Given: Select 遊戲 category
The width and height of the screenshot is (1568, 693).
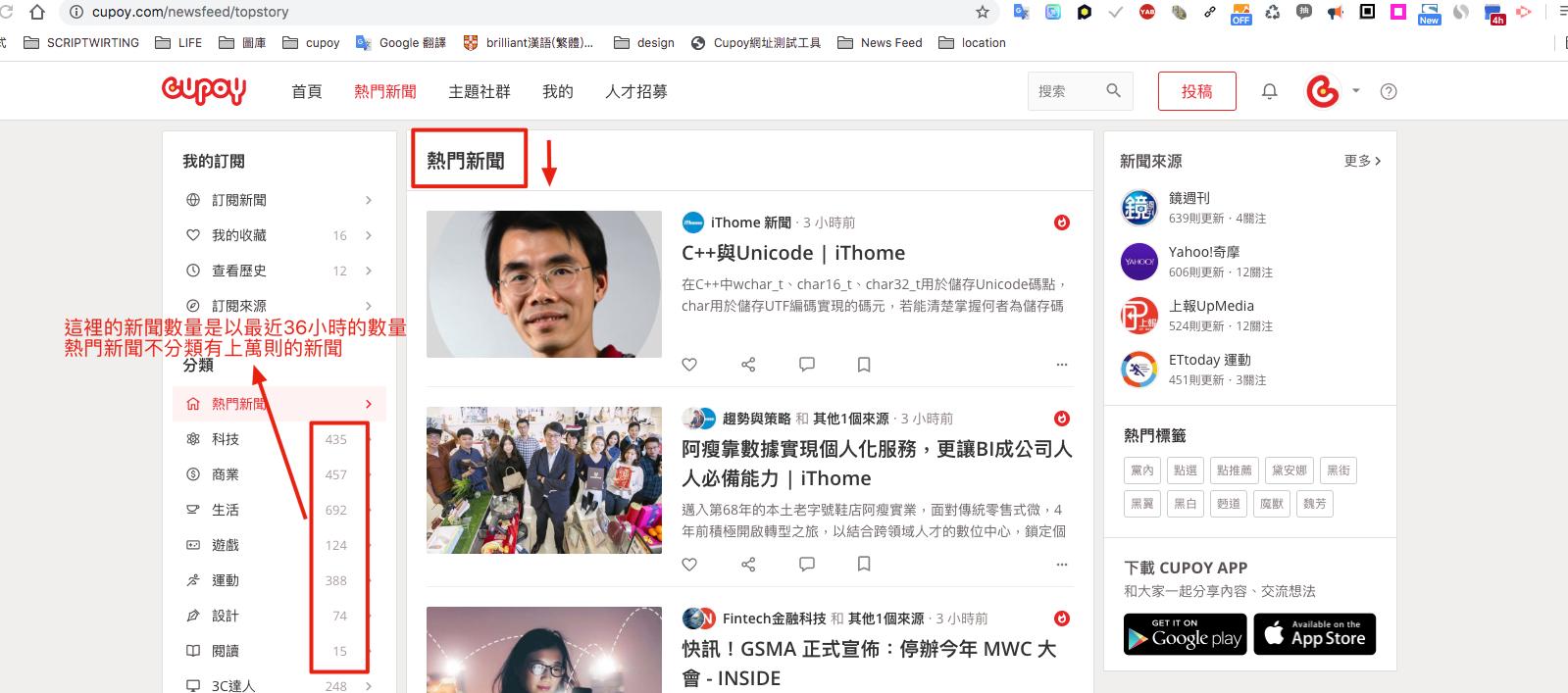Looking at the screenshot, I should click(279, 545).
